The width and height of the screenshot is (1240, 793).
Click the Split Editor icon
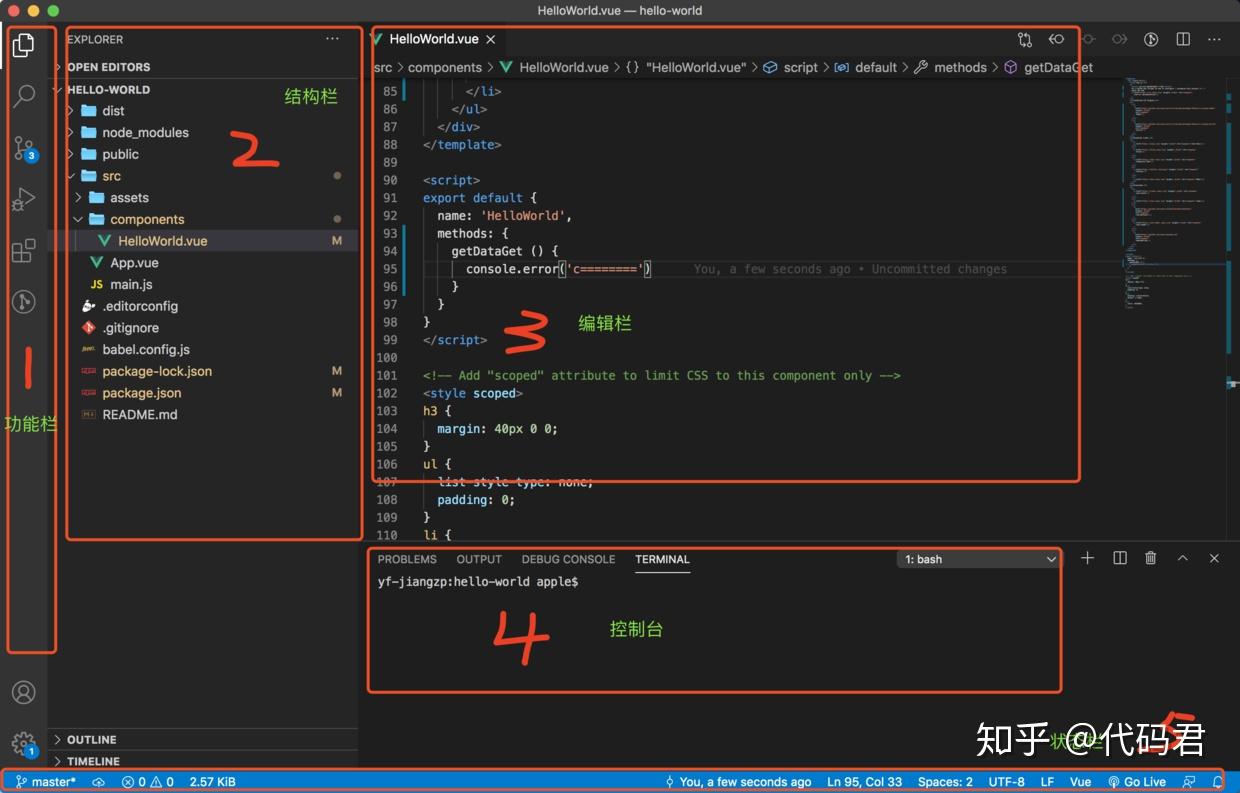[1183, 39]
